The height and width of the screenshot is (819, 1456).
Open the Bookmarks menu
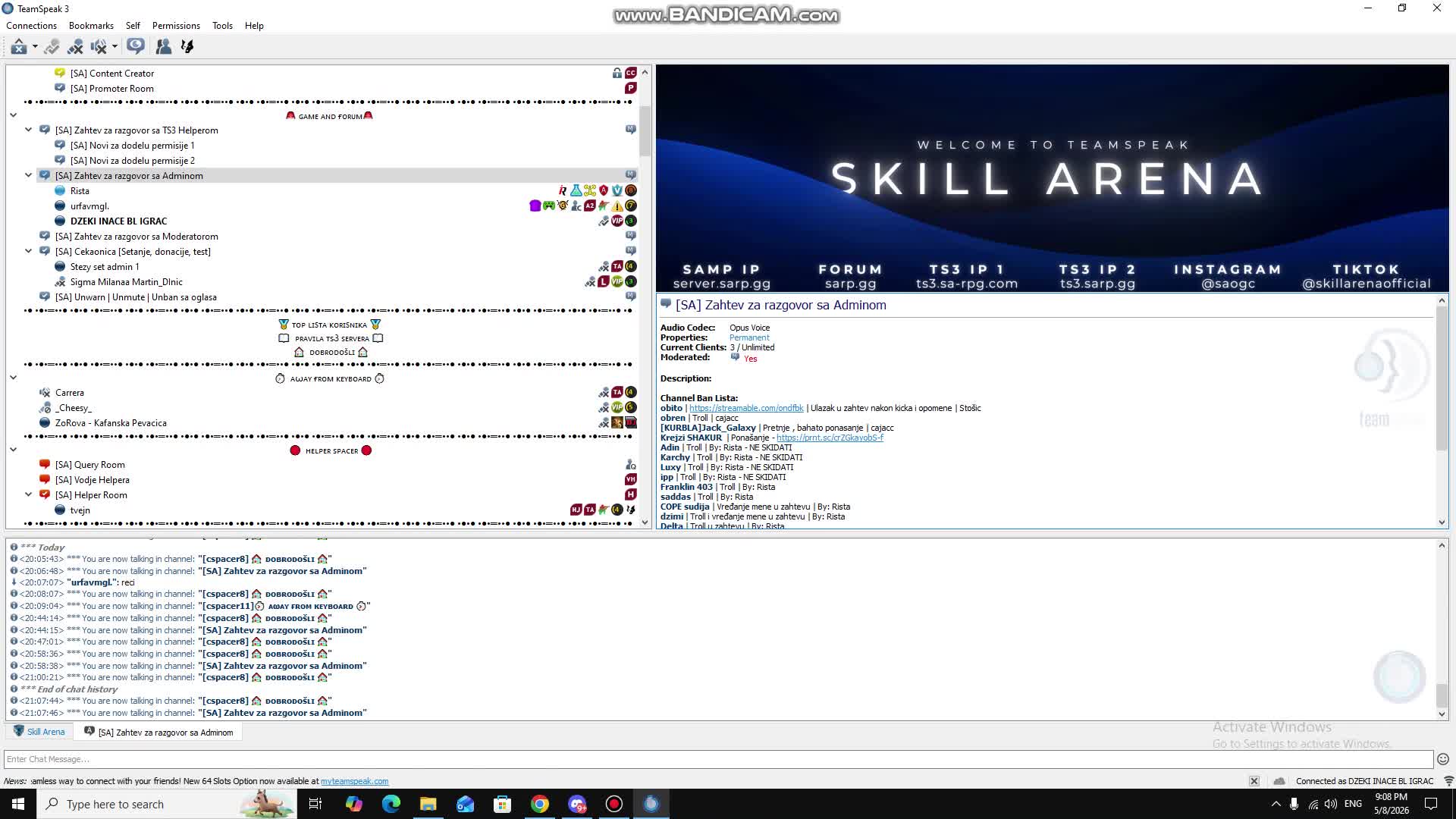[x=91, y=26]
